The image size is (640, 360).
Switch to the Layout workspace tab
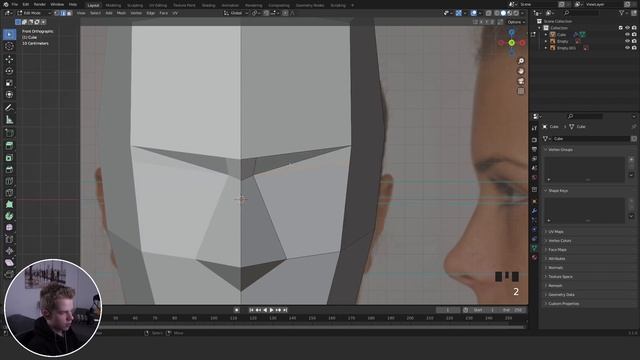pos(93,5)
